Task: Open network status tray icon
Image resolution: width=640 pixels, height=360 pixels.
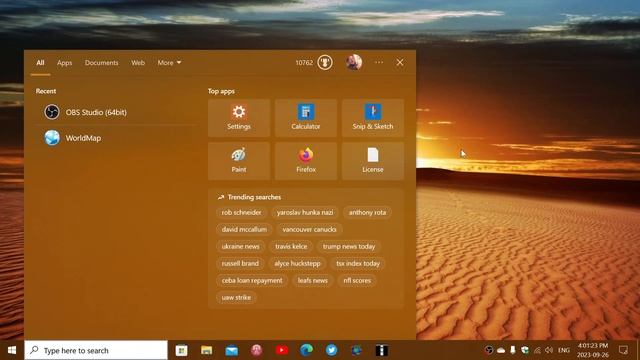Action: (x=537, y=350)
